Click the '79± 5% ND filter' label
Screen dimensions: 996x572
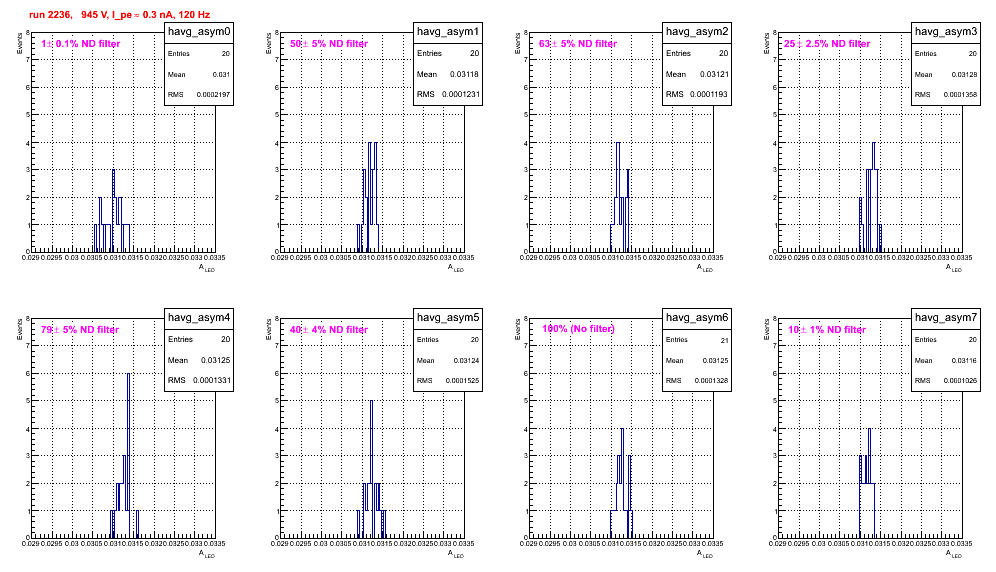(x=80, y=329)
